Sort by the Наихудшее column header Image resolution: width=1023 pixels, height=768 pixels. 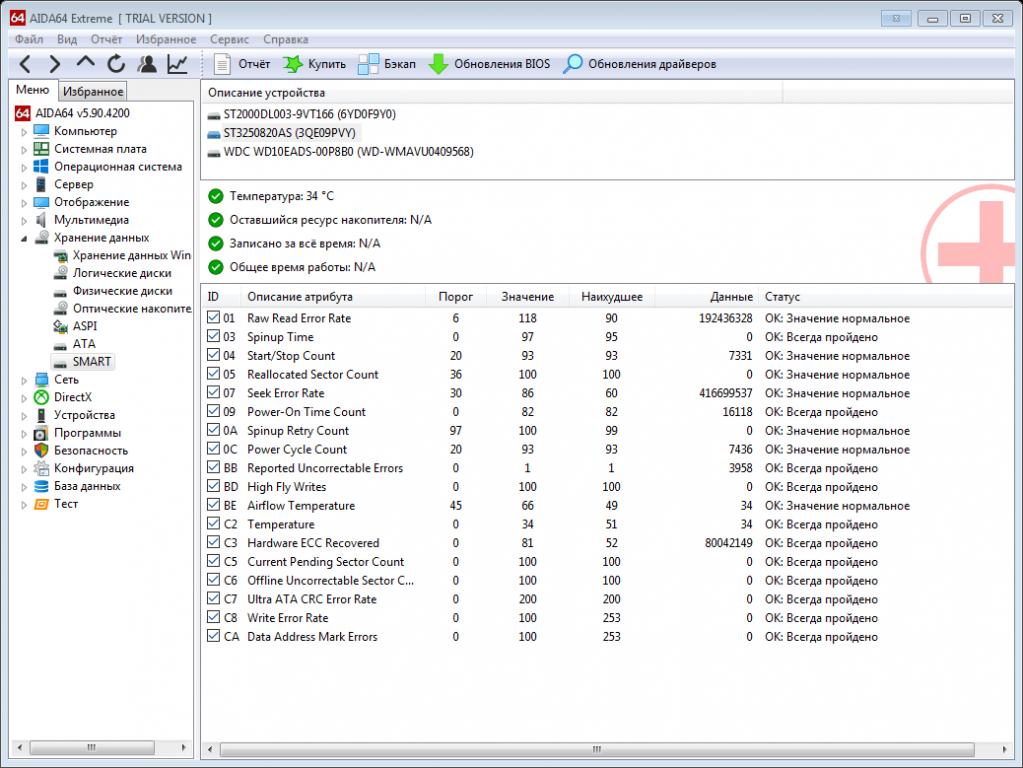pos(611,297)
